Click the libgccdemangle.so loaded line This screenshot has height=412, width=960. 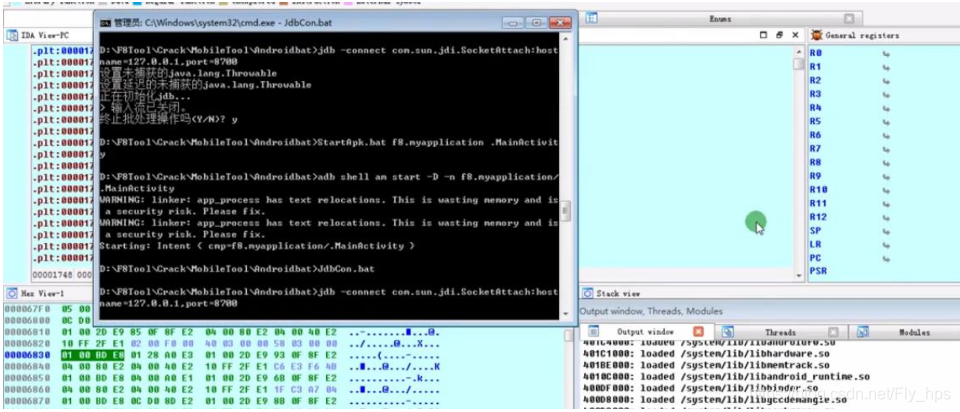716,400
